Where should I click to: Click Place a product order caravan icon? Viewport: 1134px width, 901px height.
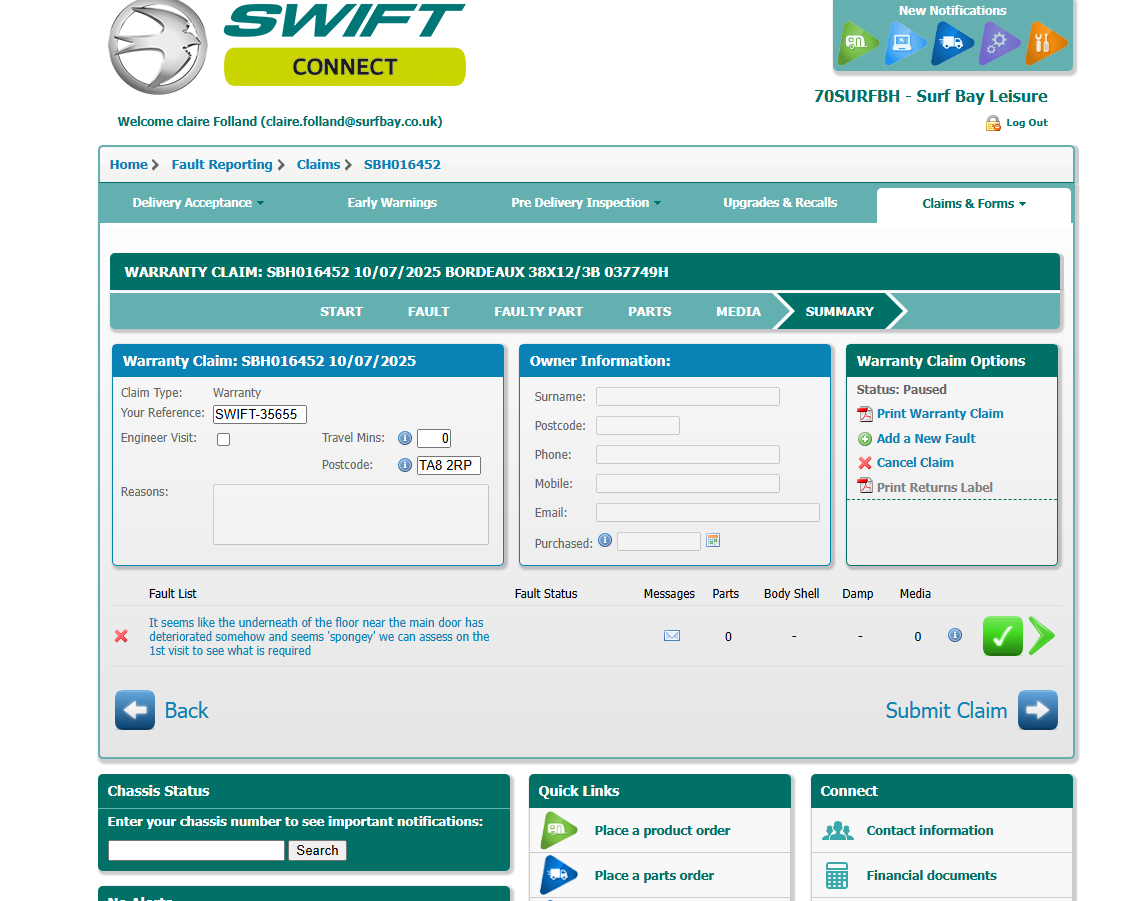pos(558,831)
